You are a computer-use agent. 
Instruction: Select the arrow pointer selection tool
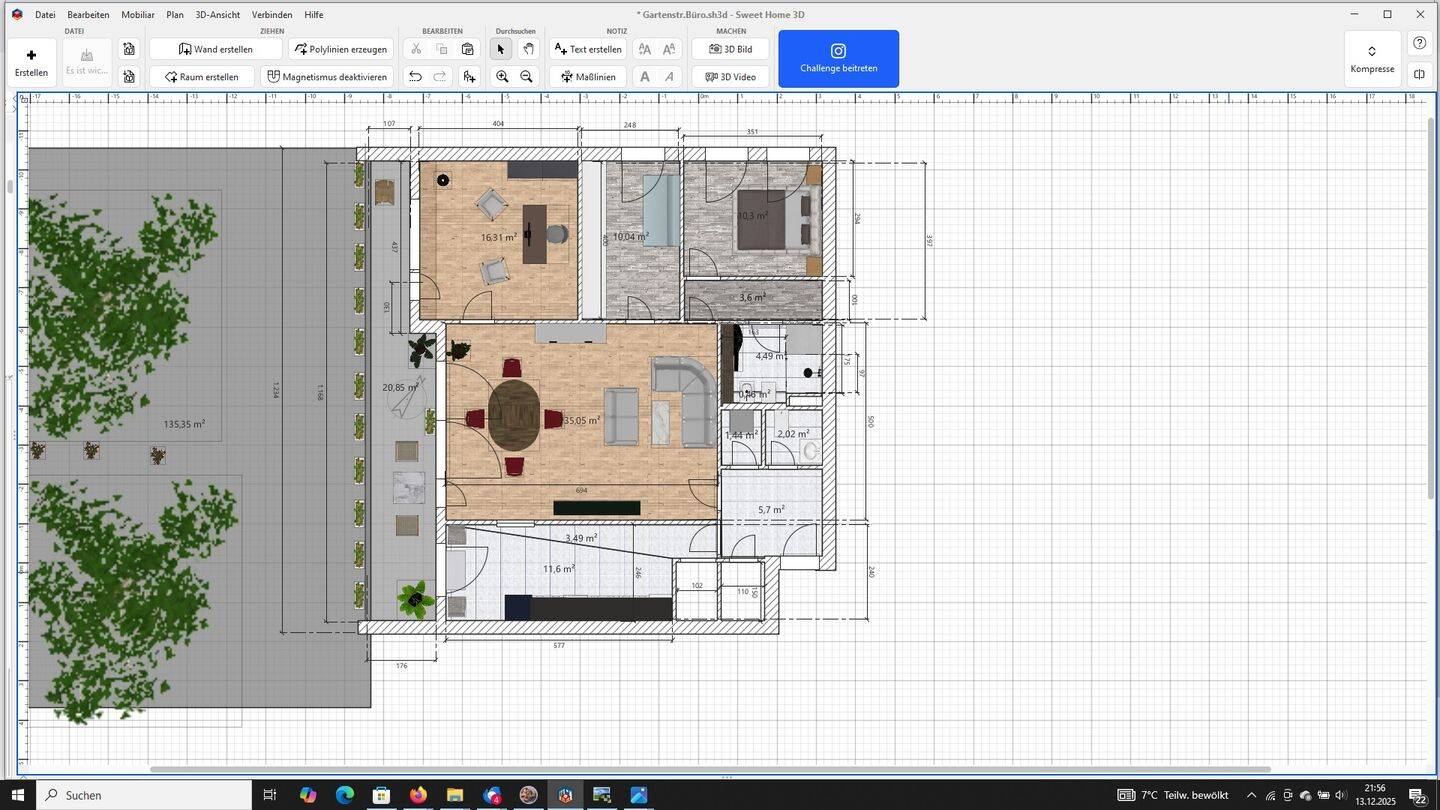click(501, 49)
